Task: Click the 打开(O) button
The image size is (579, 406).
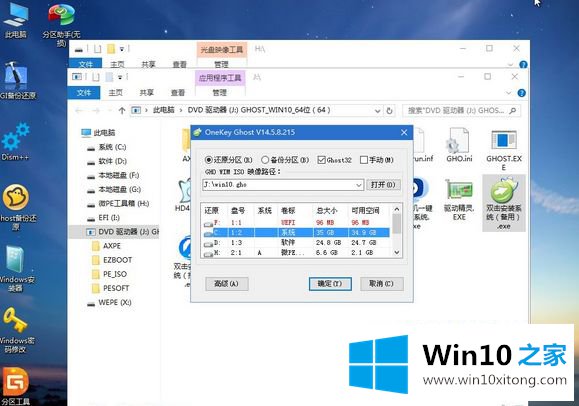Action: (383, 185)
